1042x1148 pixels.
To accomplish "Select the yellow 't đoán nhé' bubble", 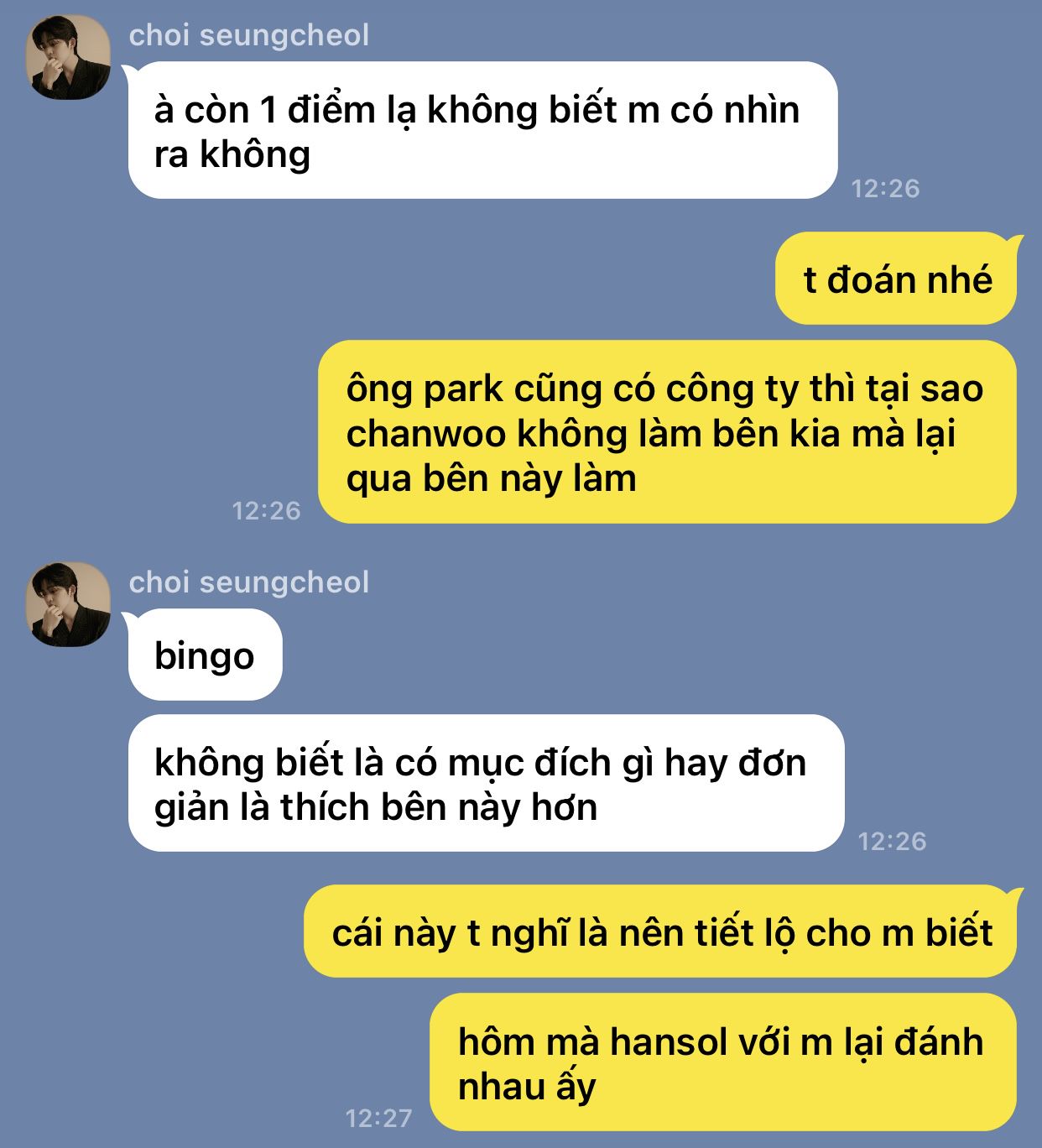I will point(896,279).
